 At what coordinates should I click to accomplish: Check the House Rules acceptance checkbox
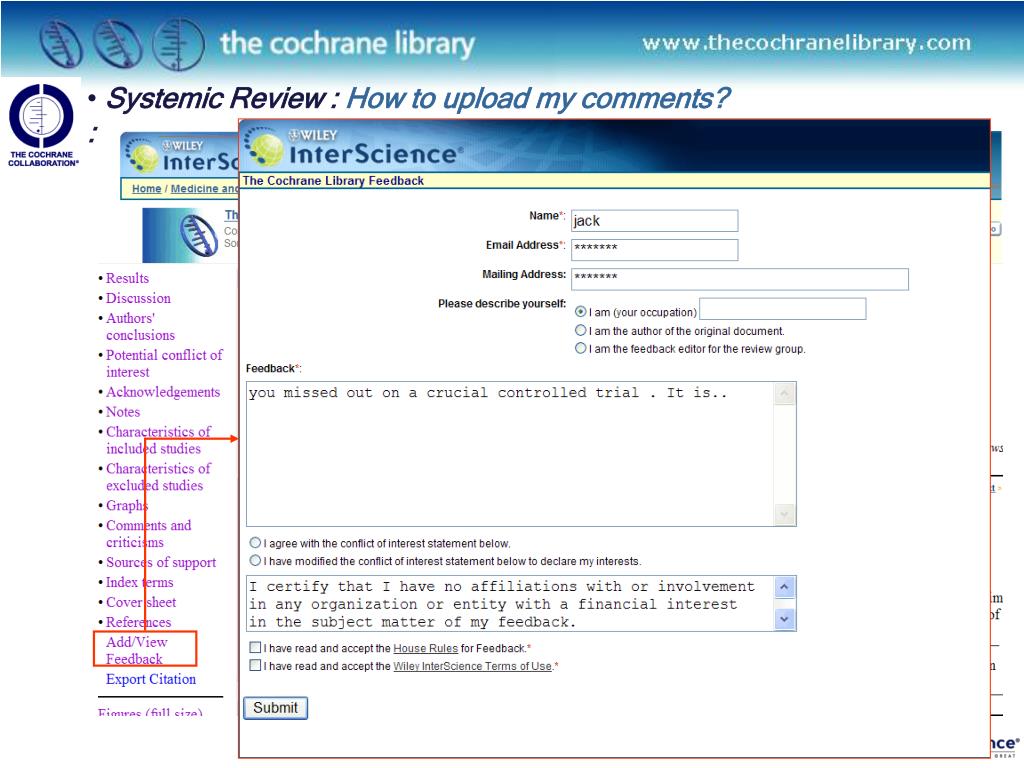pyautogui.click(x=255, y=648)
